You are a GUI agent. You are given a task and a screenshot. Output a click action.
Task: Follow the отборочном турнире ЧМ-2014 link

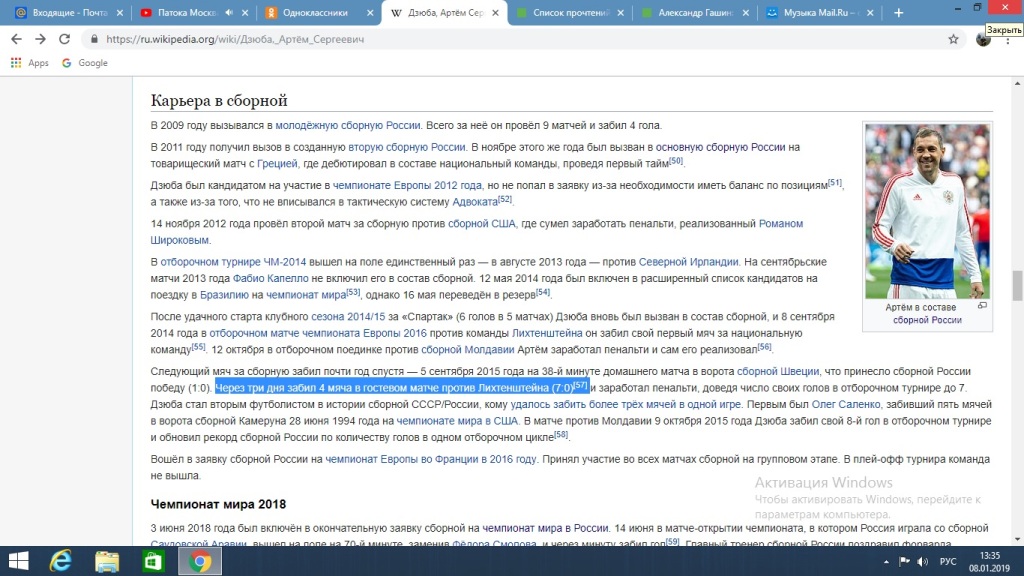(233, 262)
